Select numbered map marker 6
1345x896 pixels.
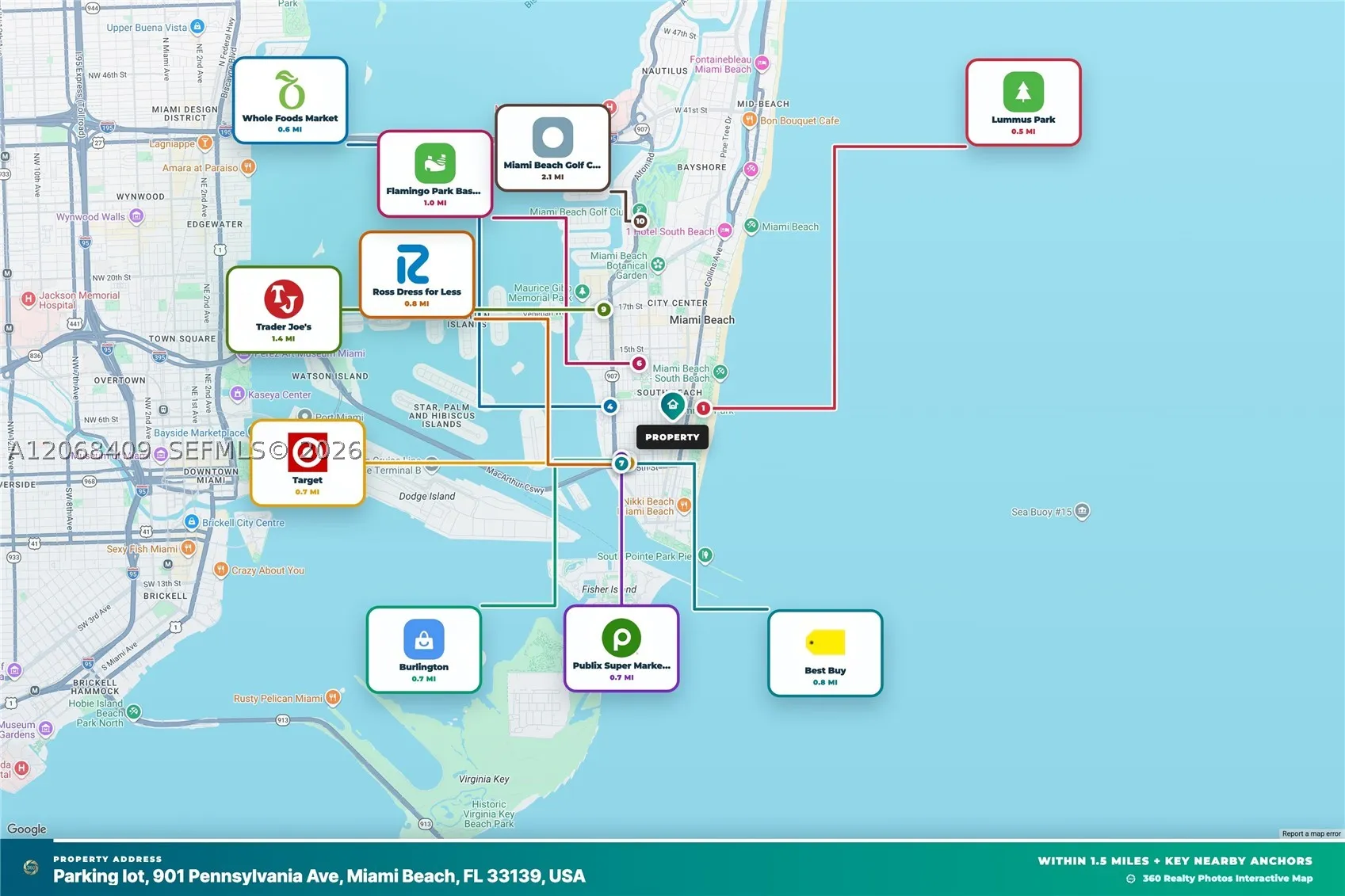(x=639, y=364)
